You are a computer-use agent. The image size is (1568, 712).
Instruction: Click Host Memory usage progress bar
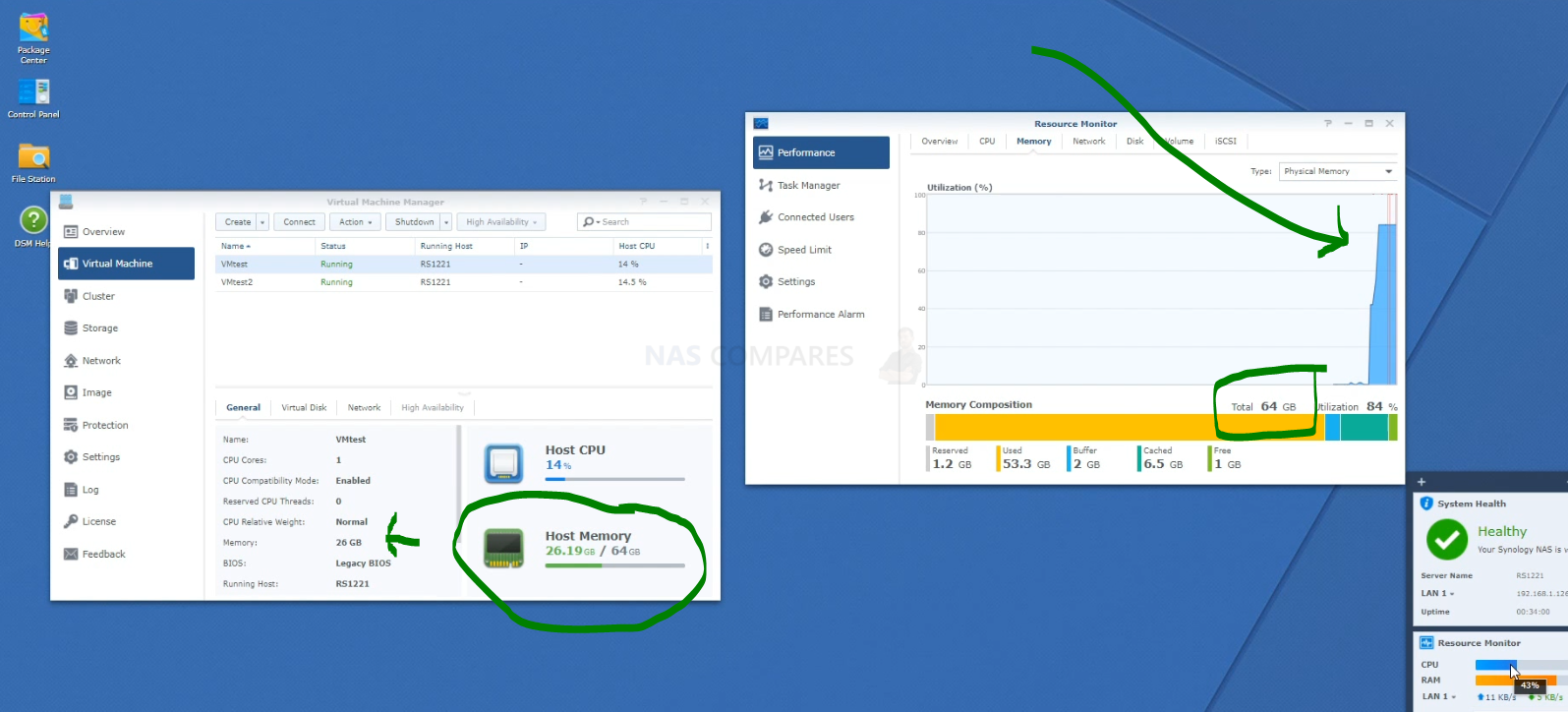click(x=615, y=565)
